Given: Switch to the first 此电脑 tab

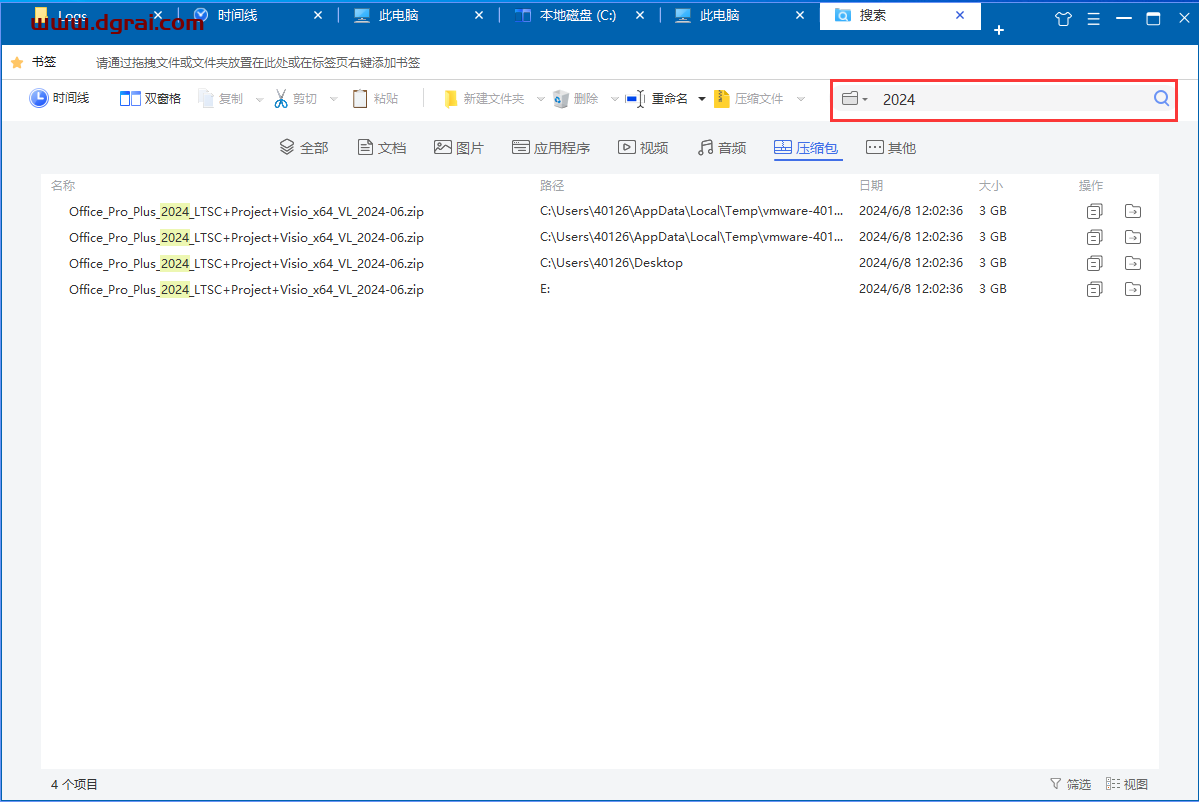Looking at the screenshot, I should point(398,15).
